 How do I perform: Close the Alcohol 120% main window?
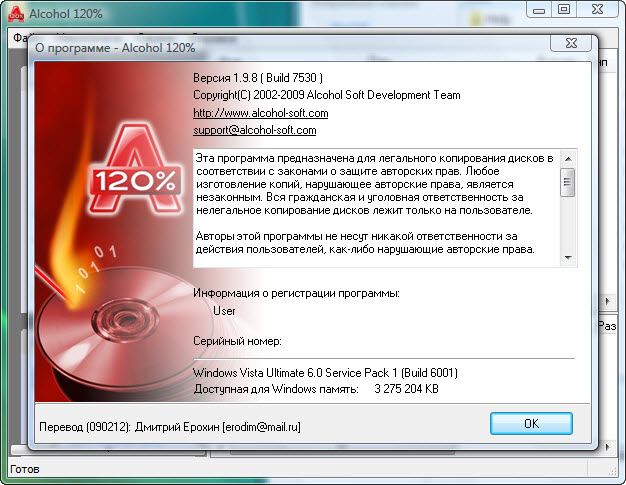tap(597, 10)
